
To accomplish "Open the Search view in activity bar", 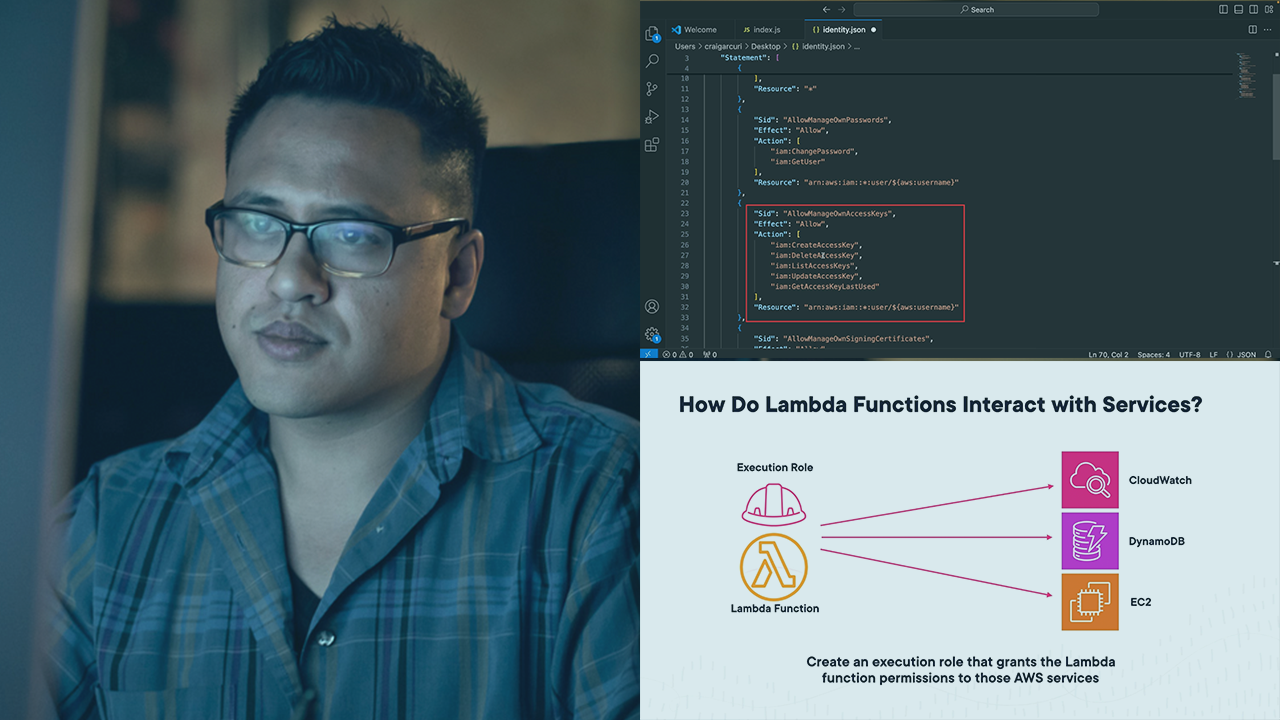I will [x=652, y=61].
